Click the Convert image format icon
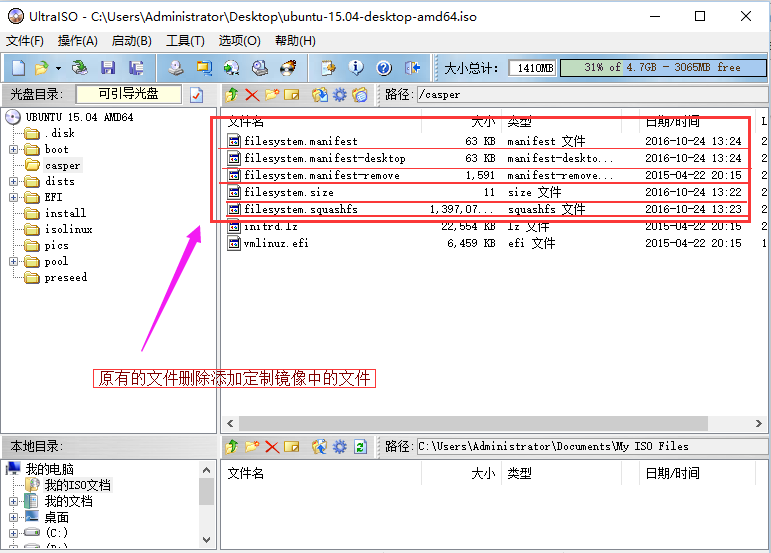Image resolution: width=771 pixels, height=553 pixels. coord(204,68)
